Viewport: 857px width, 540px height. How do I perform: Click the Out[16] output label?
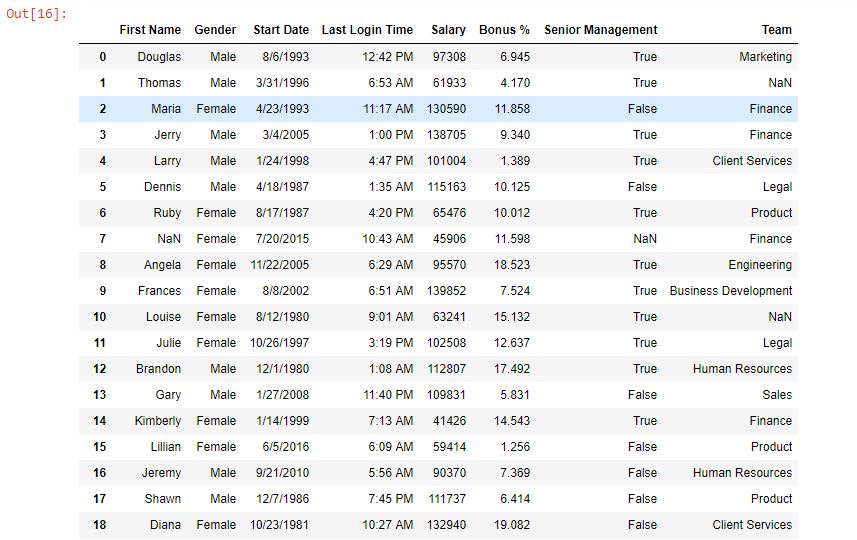click(x=37, y=14)
